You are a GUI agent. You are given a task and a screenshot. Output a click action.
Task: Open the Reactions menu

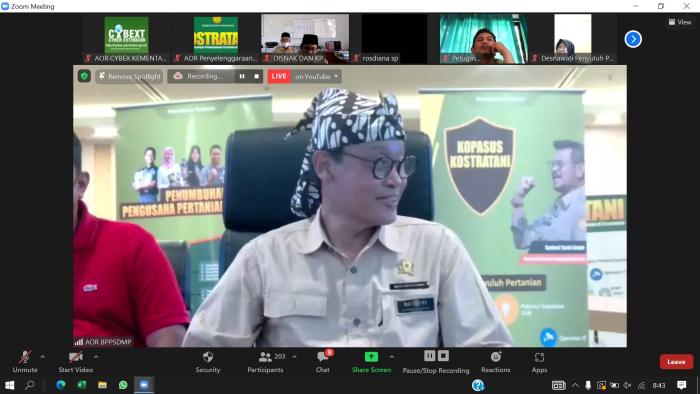(x=496, y=362)
